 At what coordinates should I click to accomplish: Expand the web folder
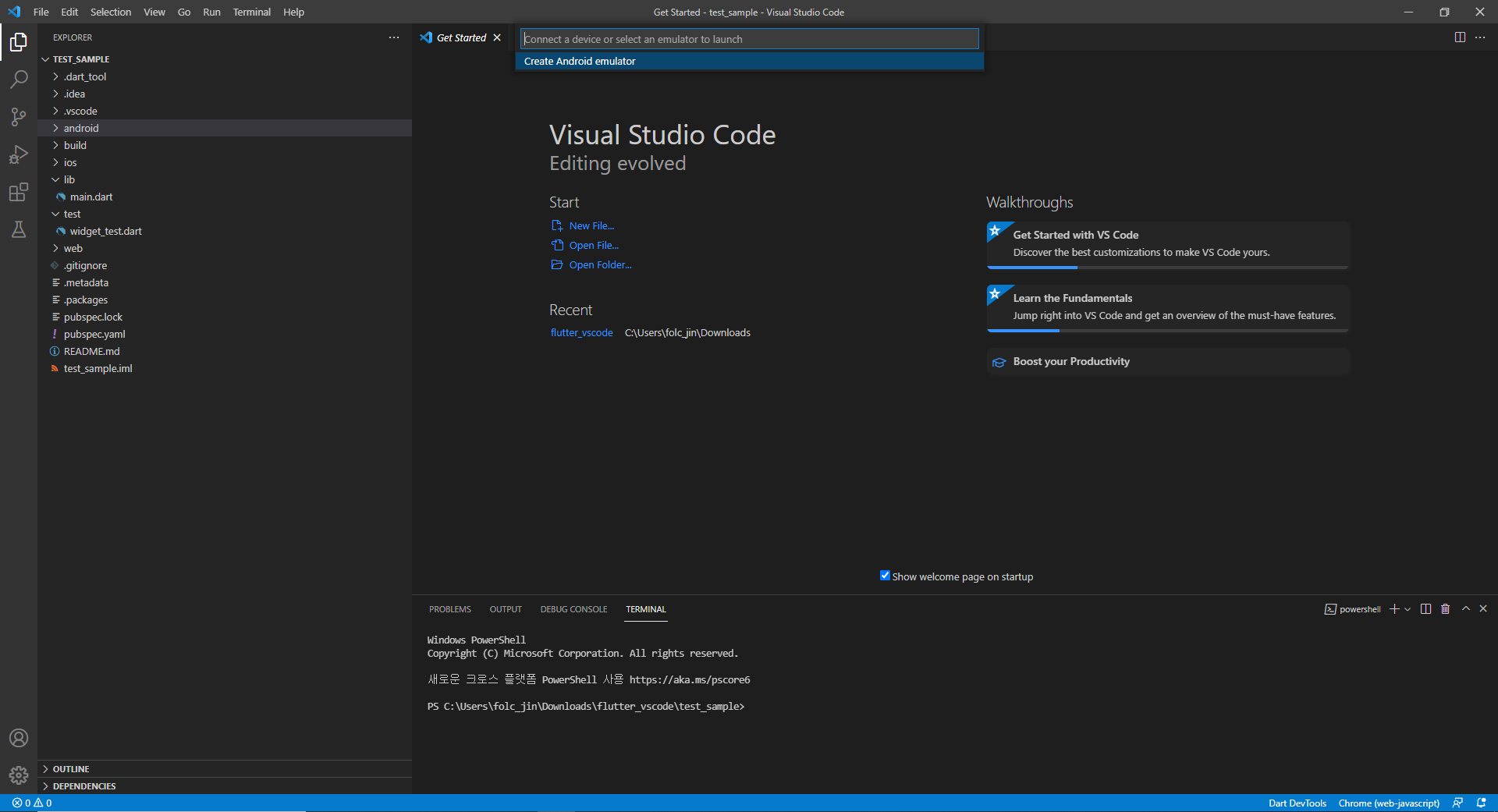point(55,248)
